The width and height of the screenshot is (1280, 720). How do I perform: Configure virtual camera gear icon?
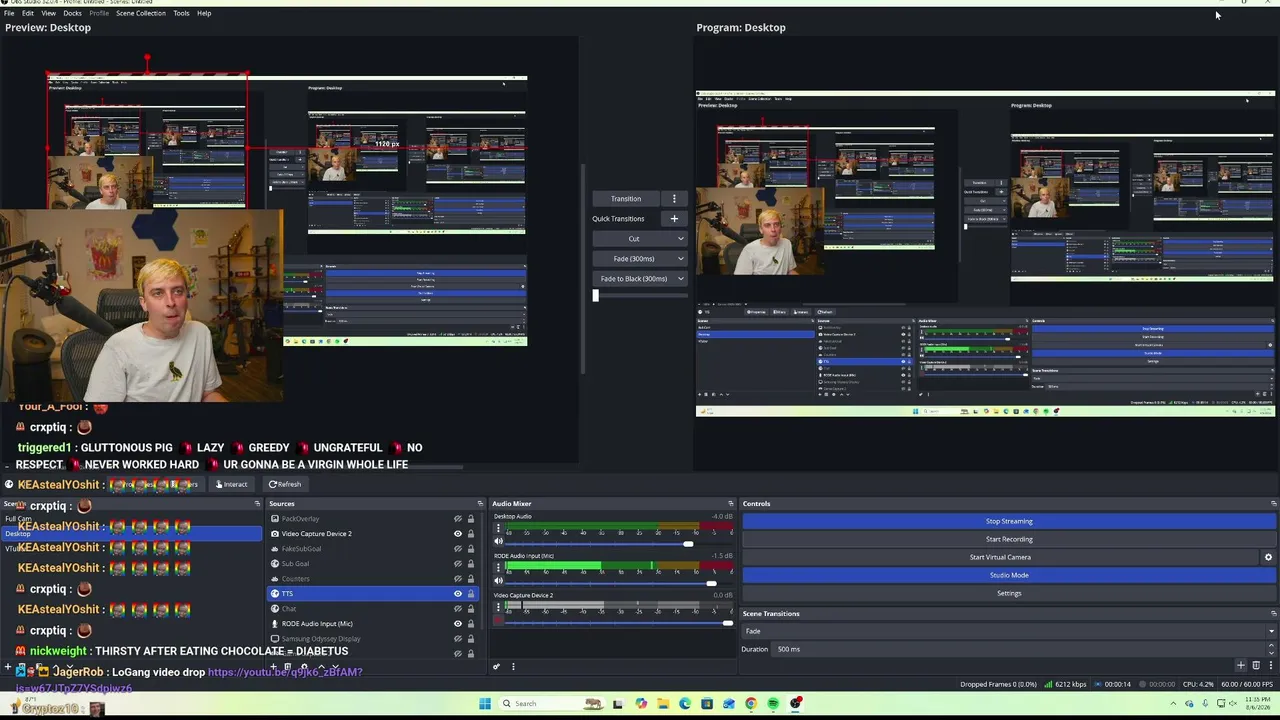(1268, 558)
